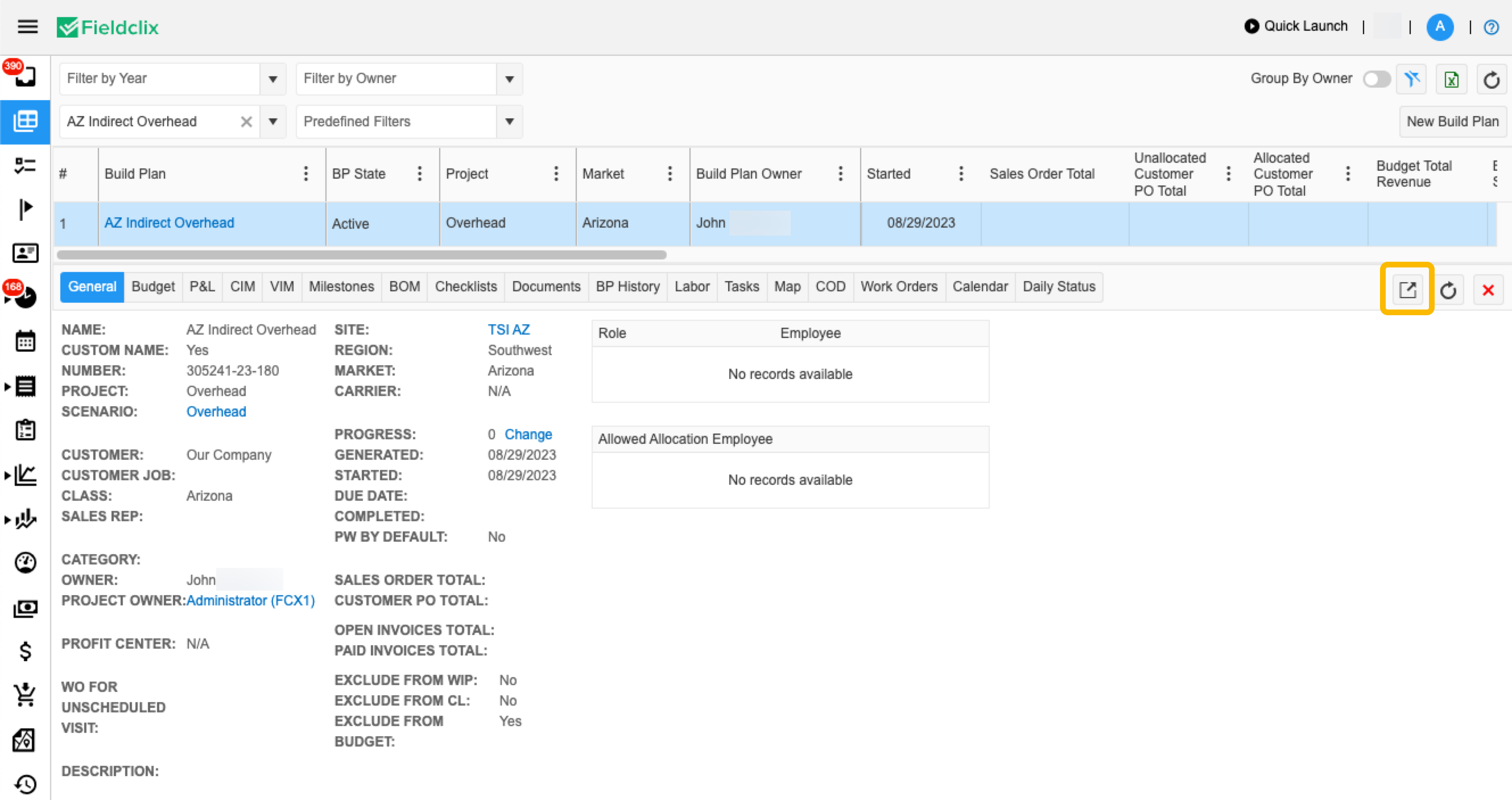The width and height of the screenshot is (1512, 800).
Task: Open the Predefined Filters dropdown
Action: [x=510, y=122]
